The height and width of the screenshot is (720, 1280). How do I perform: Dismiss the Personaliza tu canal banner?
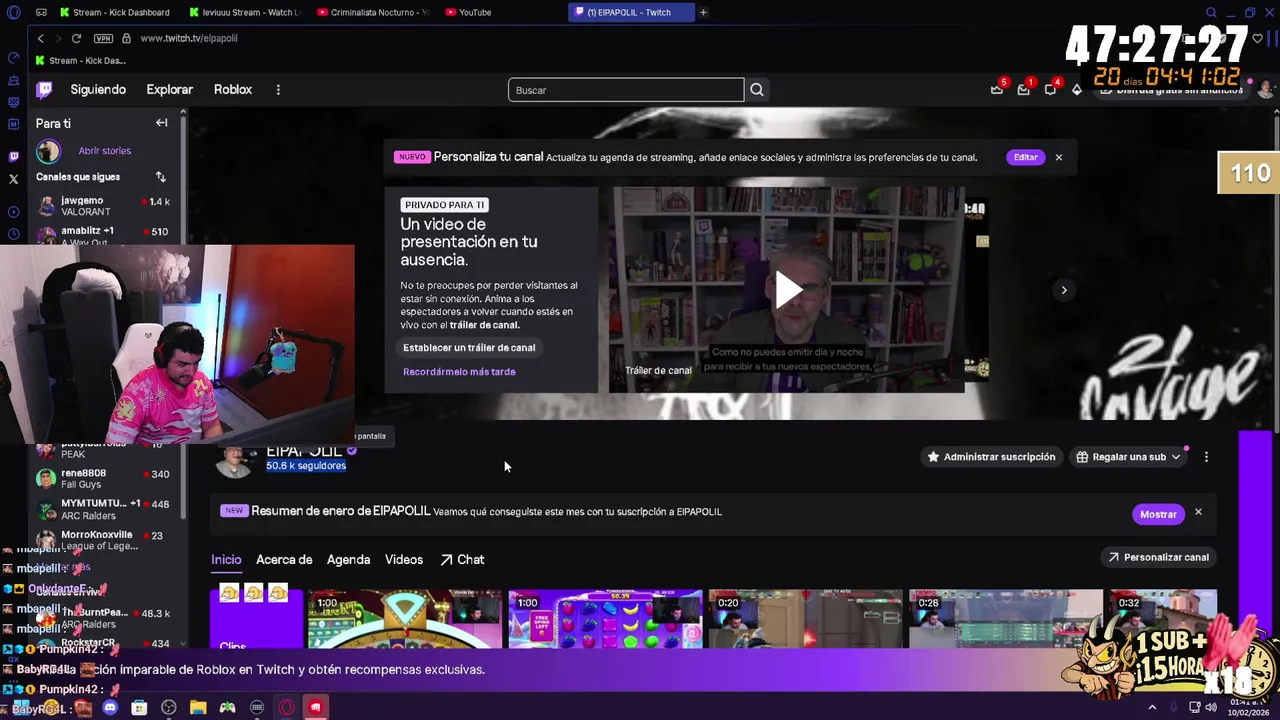[1059, 157]
